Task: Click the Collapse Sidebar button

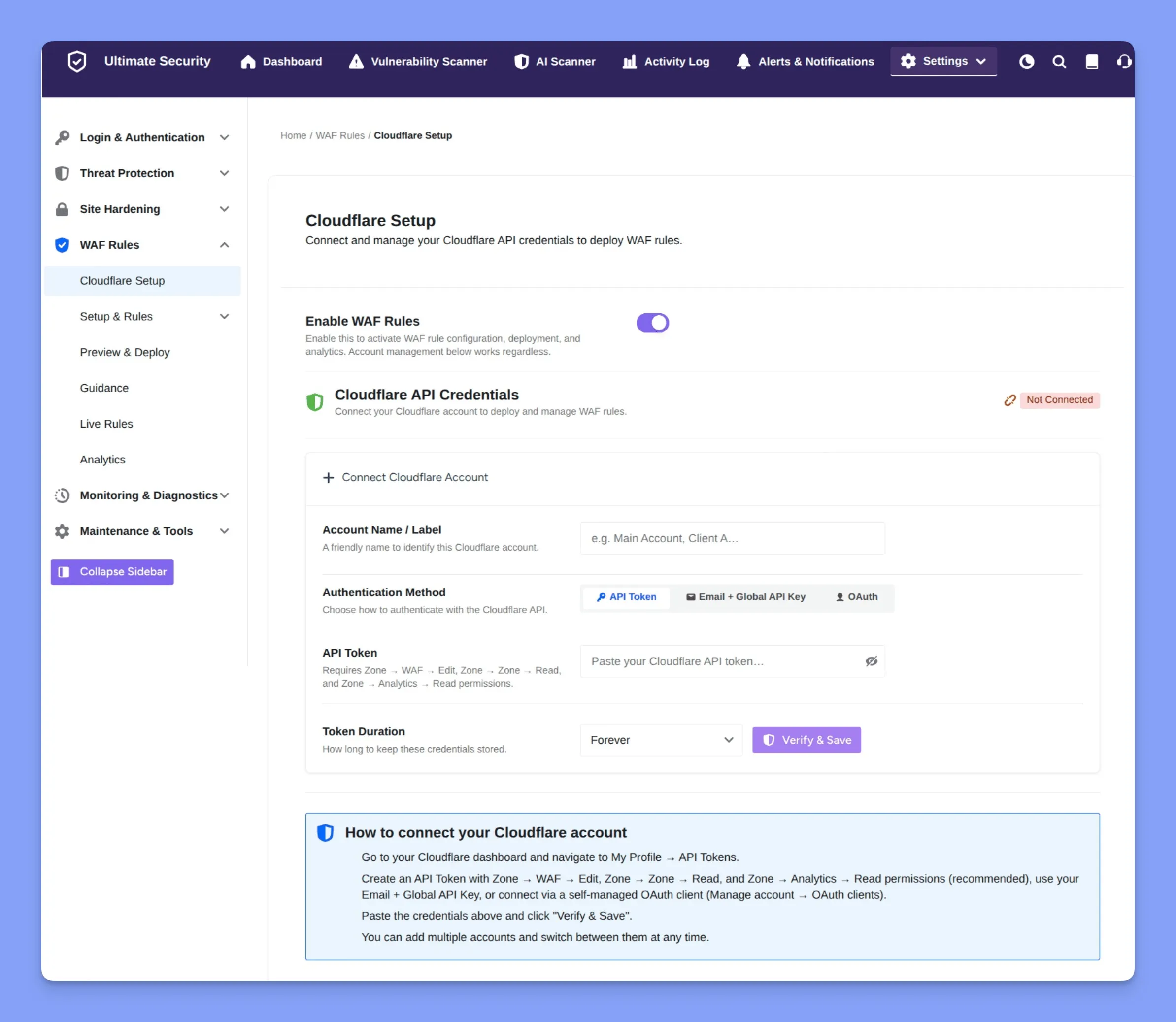Action: point(112,572)
